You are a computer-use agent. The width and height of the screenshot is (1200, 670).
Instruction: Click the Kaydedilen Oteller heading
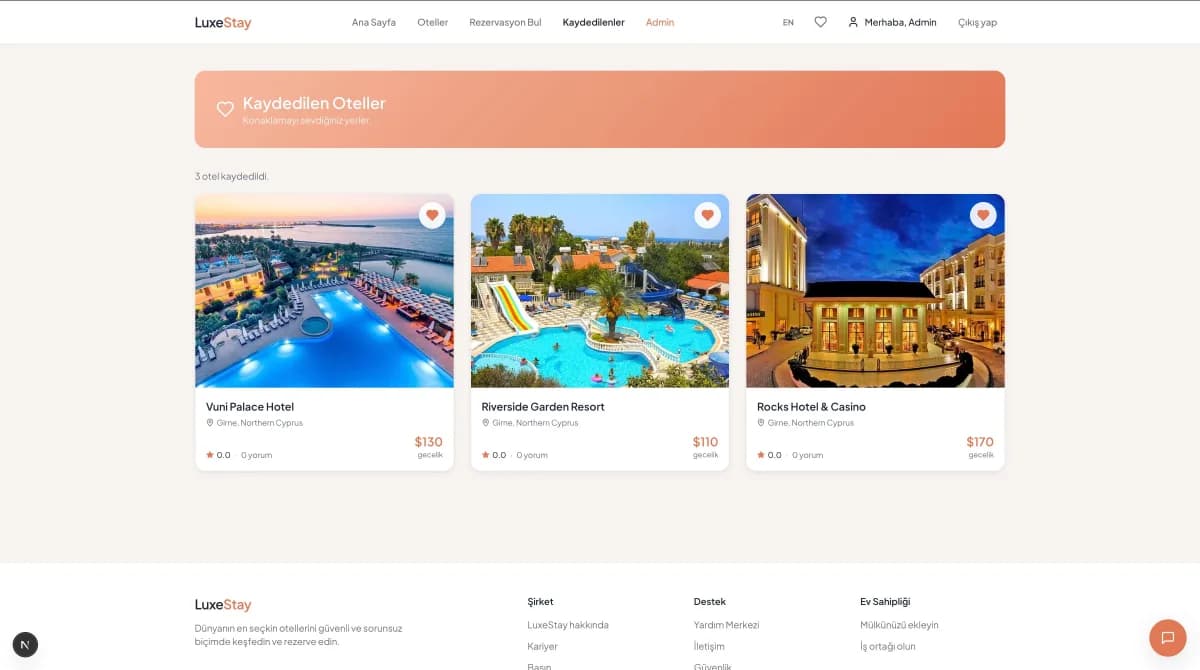[314, 103]
